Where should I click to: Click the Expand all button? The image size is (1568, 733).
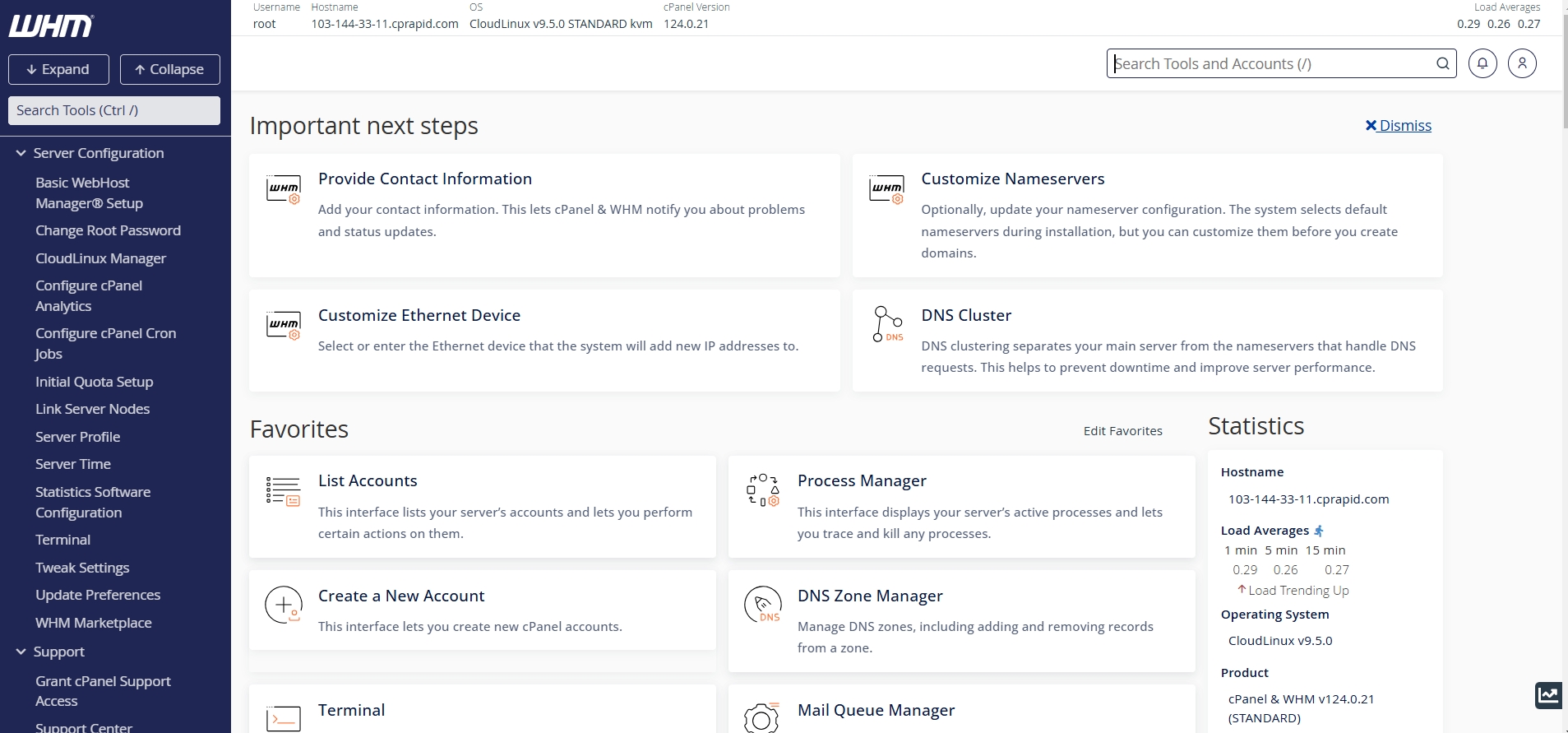58,69
